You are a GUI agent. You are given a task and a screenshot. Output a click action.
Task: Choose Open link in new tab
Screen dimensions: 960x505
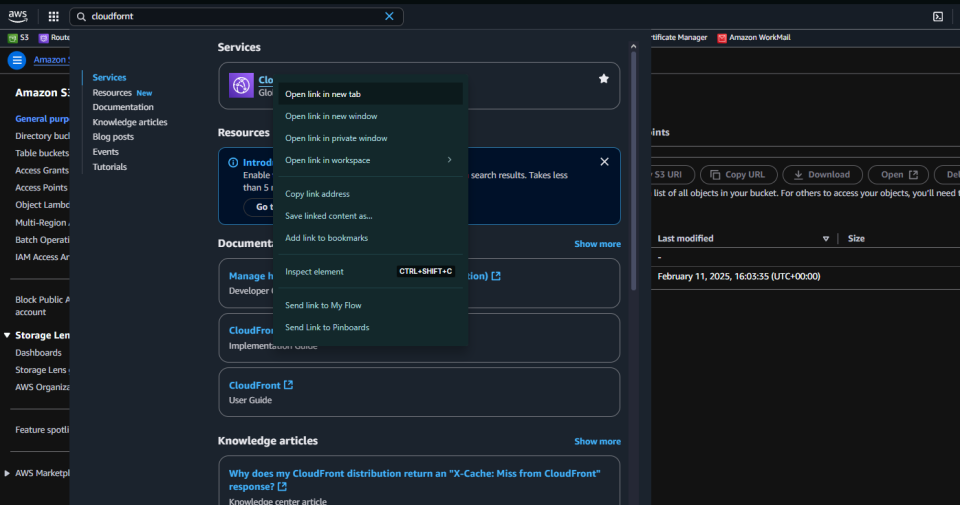pyautogui.click(x=370, y=94)
